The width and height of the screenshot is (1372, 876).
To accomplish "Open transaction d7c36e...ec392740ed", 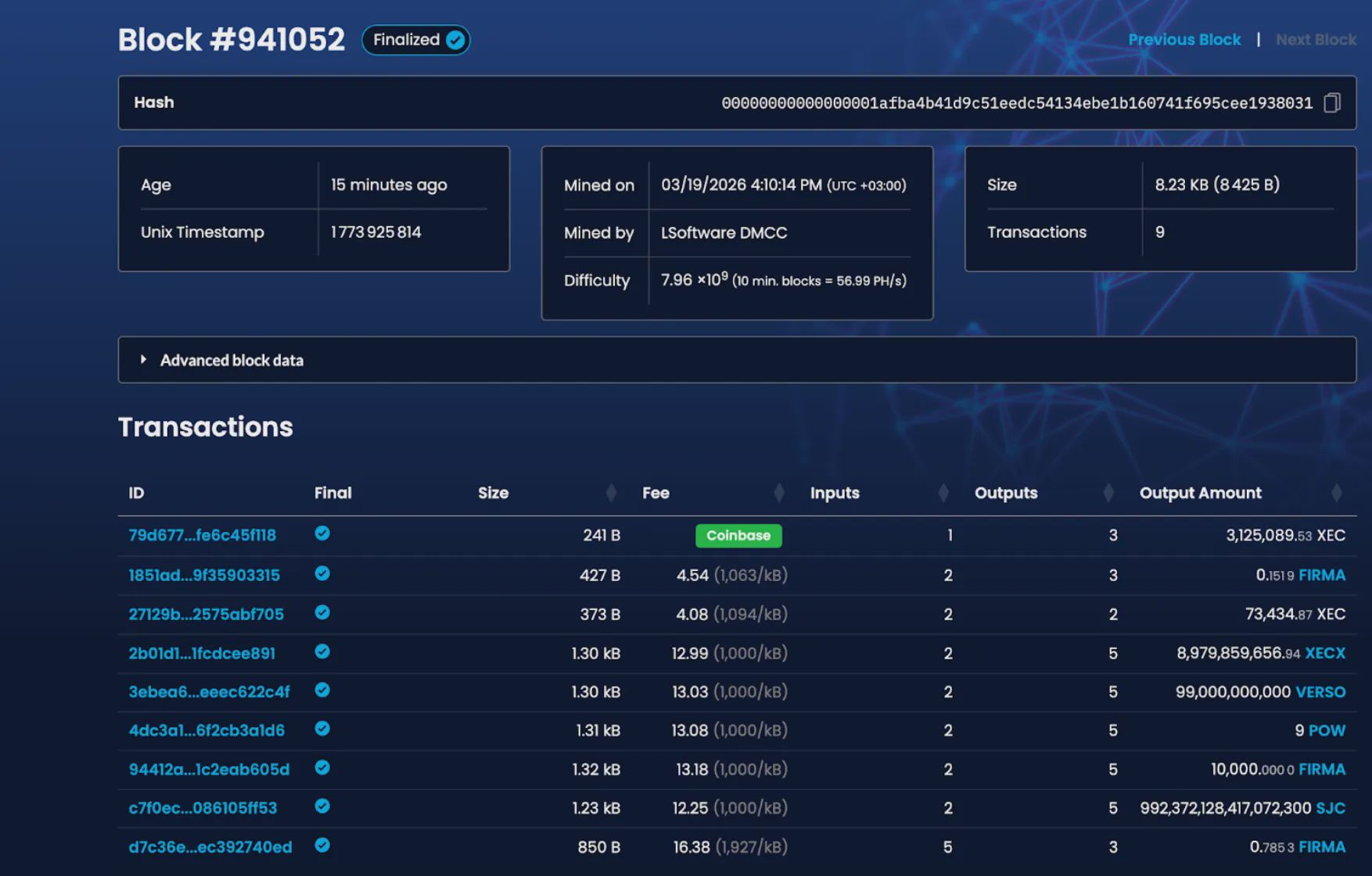I will point(210,846).
